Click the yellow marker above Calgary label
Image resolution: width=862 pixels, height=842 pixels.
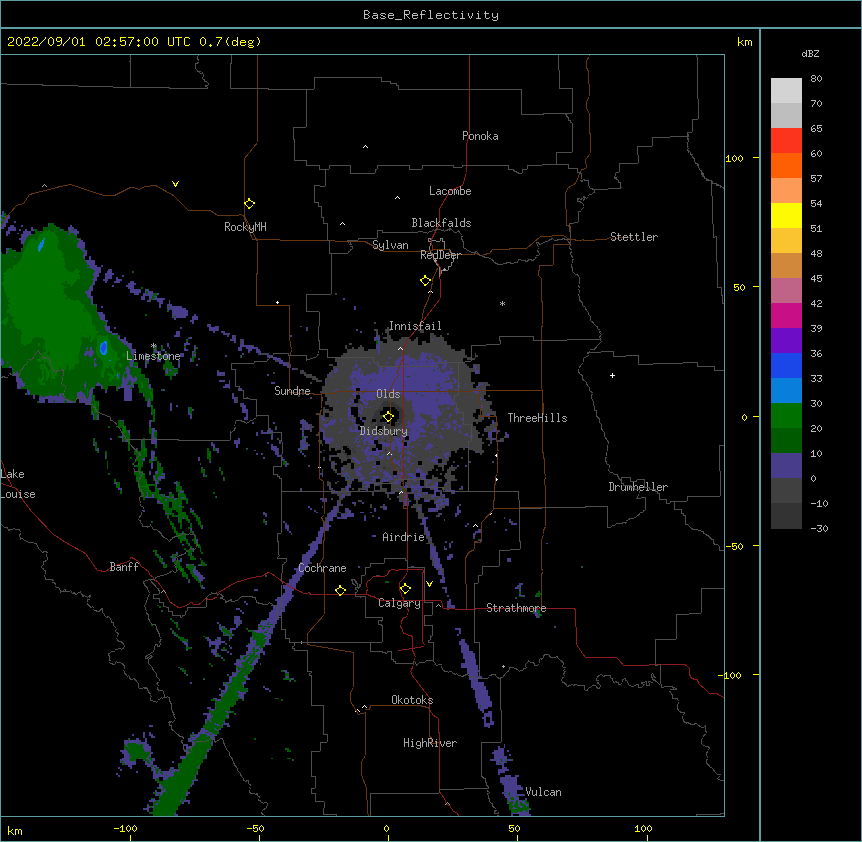tap(405, 589)
